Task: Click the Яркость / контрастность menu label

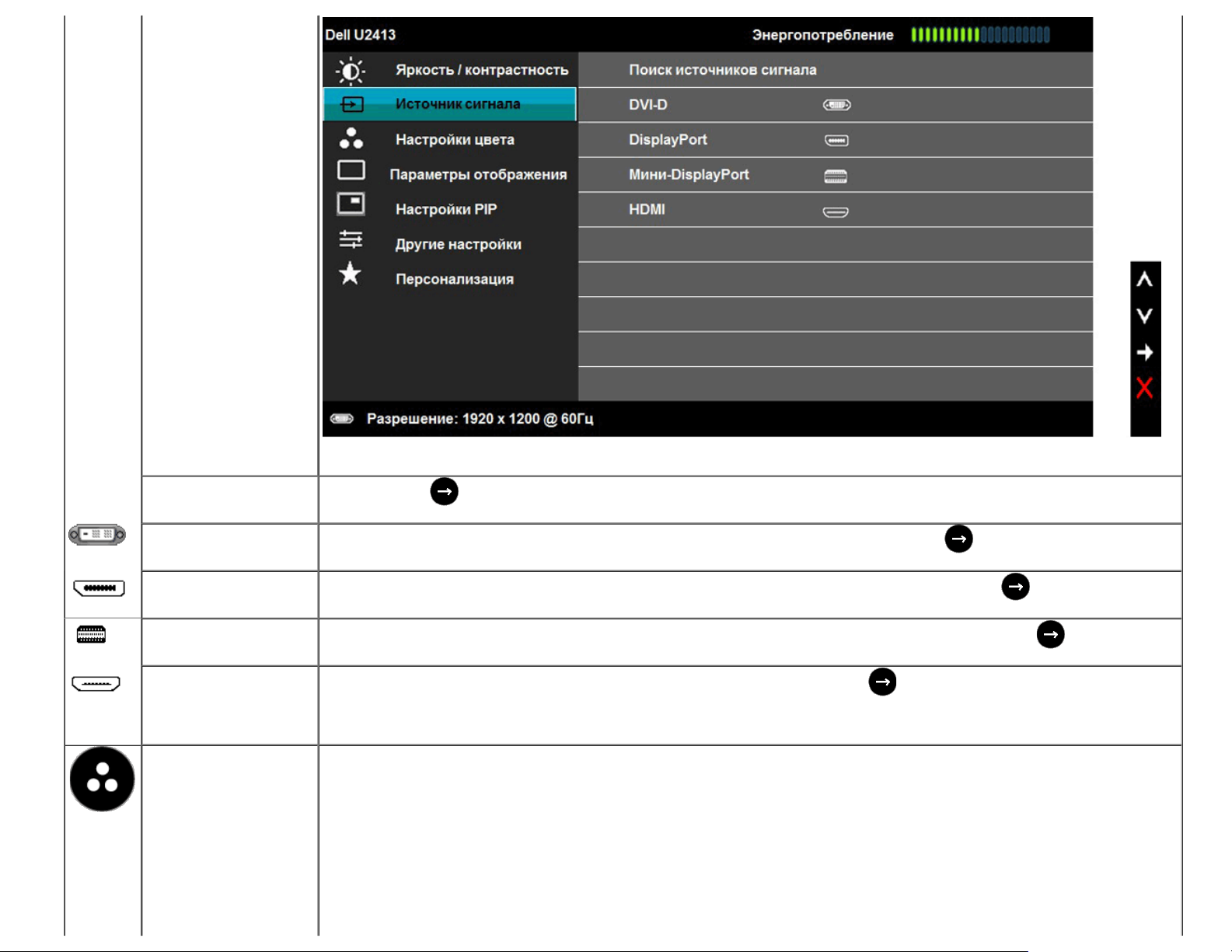Action: pos(481,70)
